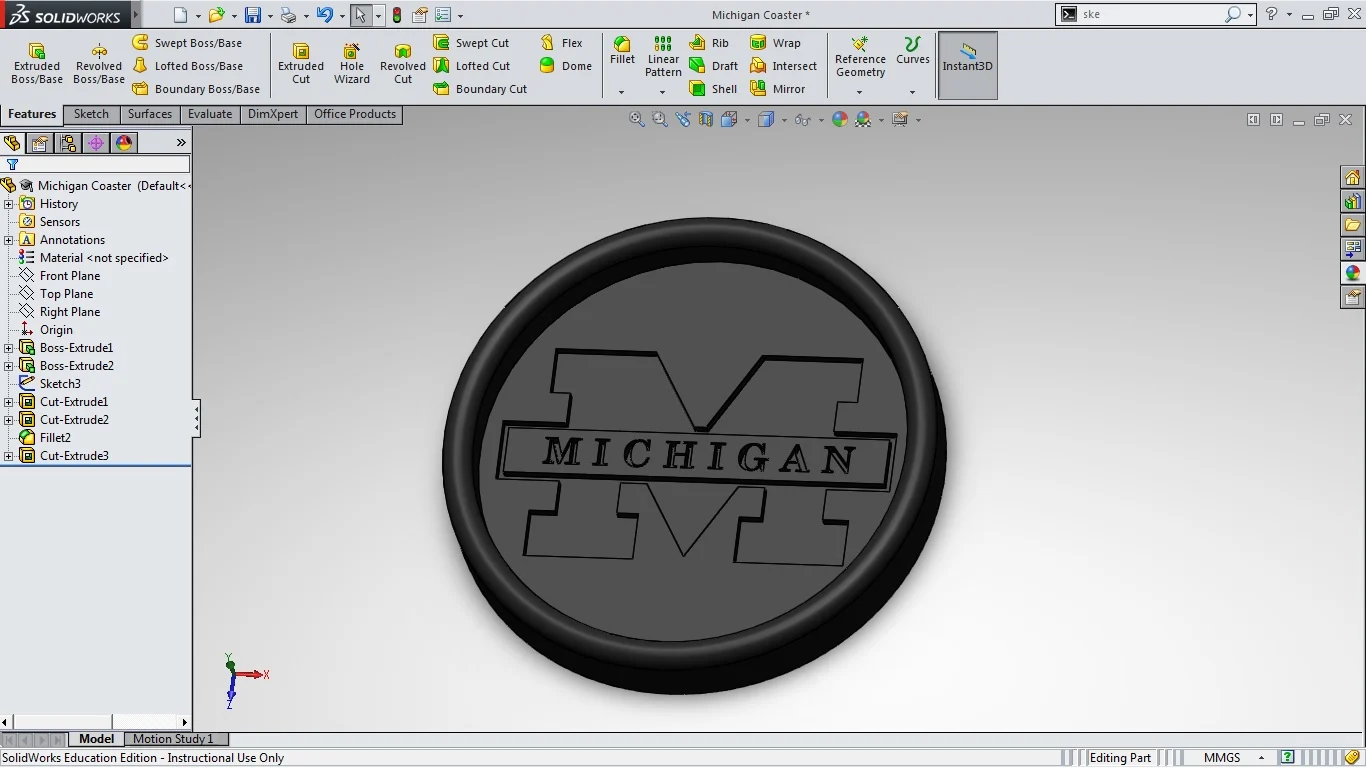Select the Wrap tool
This screenshot has width=1366, height=768.
775,43
